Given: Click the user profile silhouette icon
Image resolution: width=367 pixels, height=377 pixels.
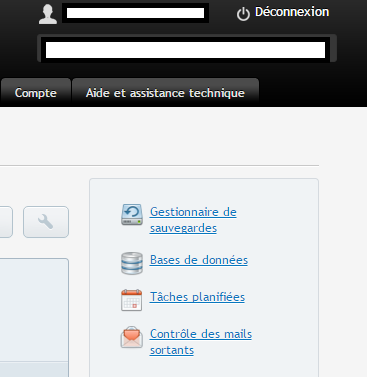Looking at the screenshot, I should pyautogui.click(x=48, y=14).
